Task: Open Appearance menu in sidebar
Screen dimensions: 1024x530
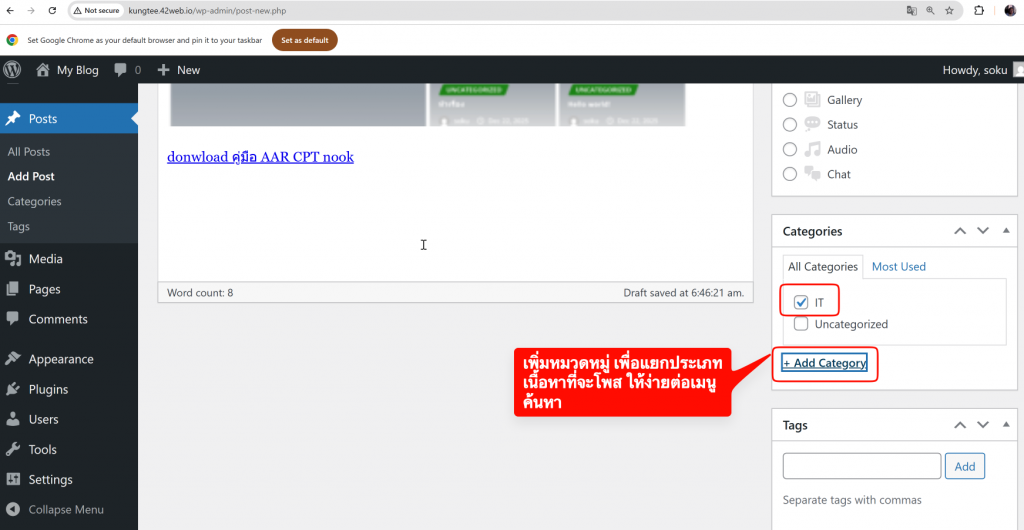Action: (x=60, y=359)
